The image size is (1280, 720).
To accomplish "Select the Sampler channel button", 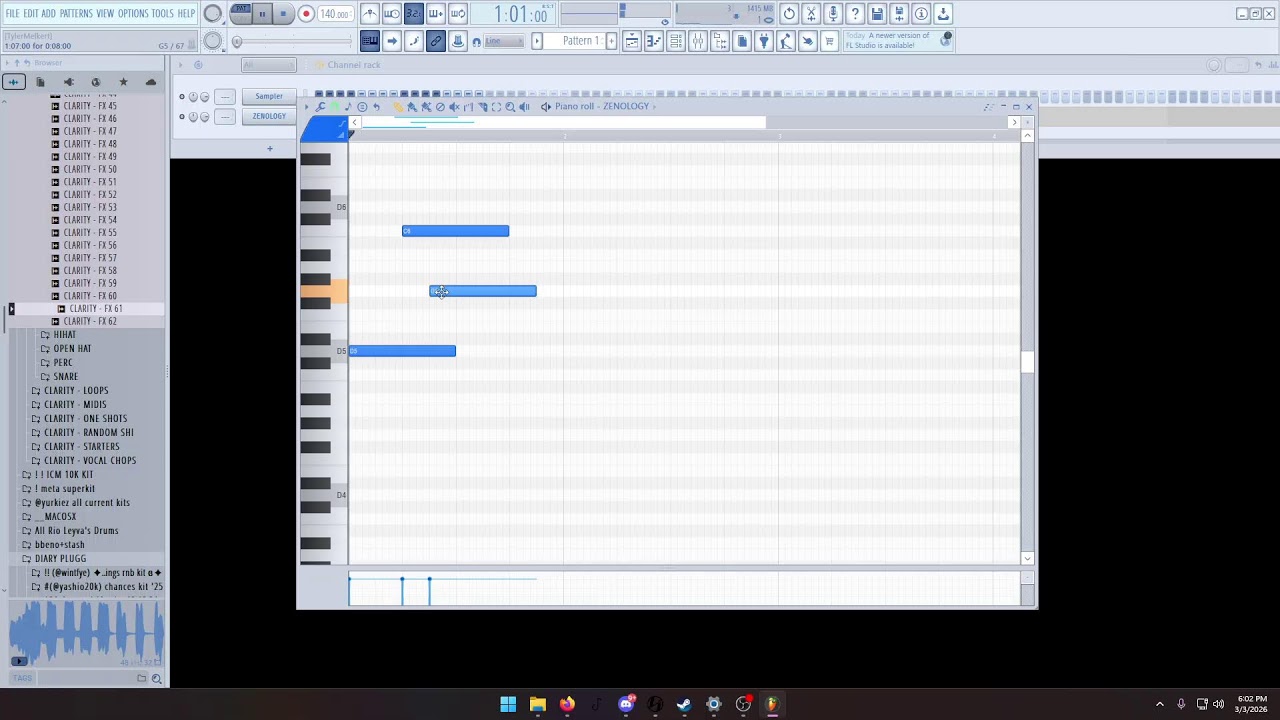I will point(269,96).
